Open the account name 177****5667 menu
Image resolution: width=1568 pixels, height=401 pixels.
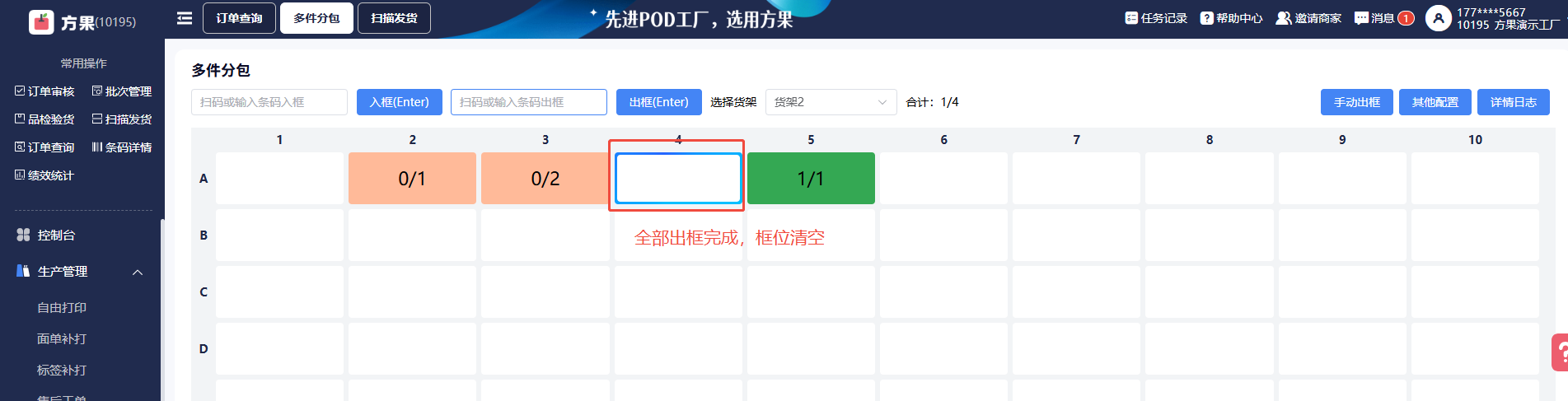[x=1491, y=12]
